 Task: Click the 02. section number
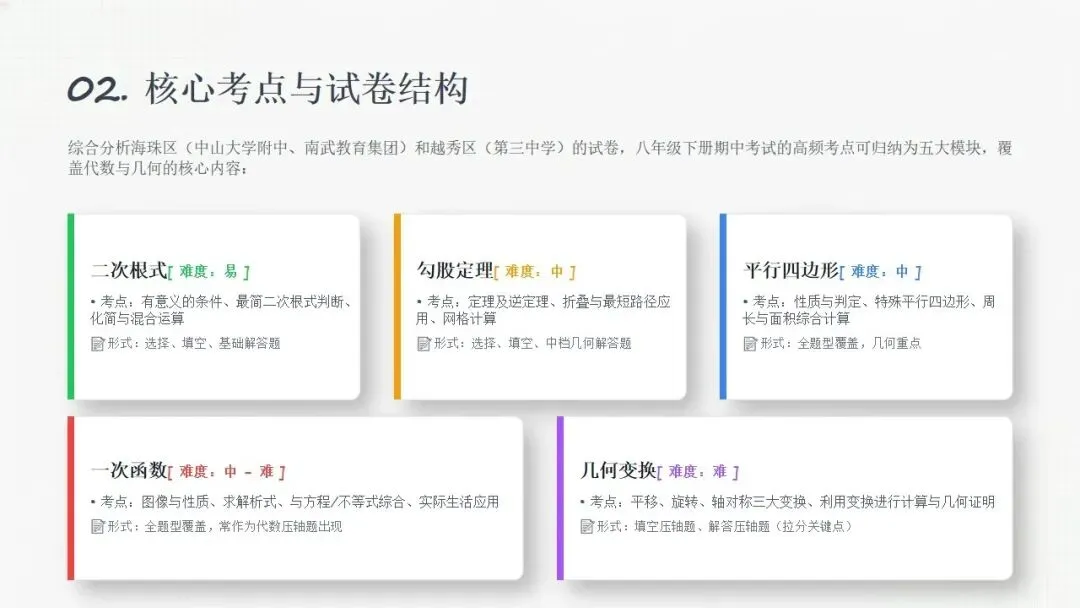98,90
